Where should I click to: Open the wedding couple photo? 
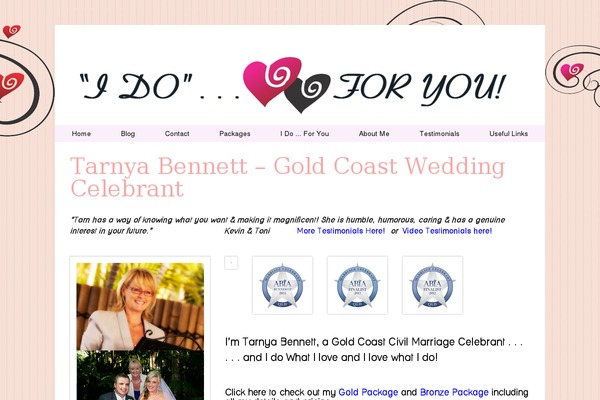click(x=140, y=375)
